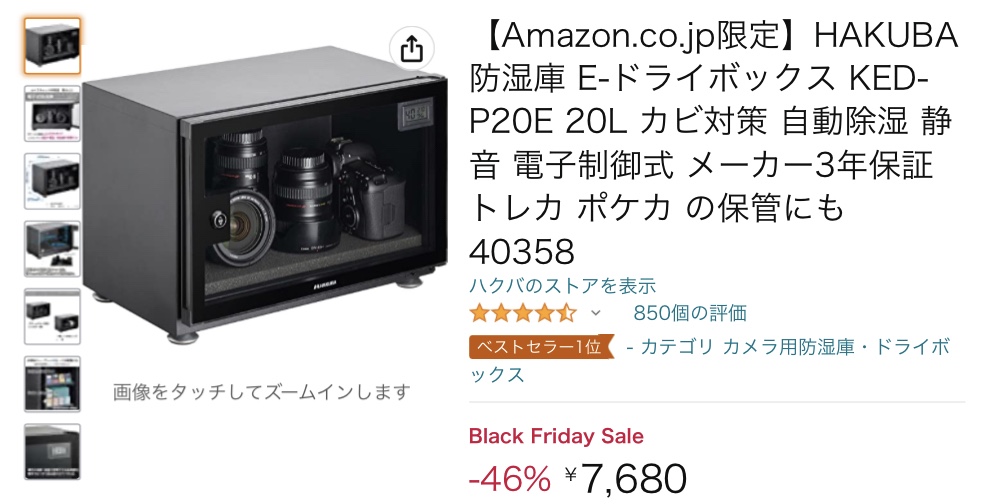Viewport: 998px width, 504px height.
Task: View the dimensions thumbnail, third in the list
Action: (x=53, y=181)
